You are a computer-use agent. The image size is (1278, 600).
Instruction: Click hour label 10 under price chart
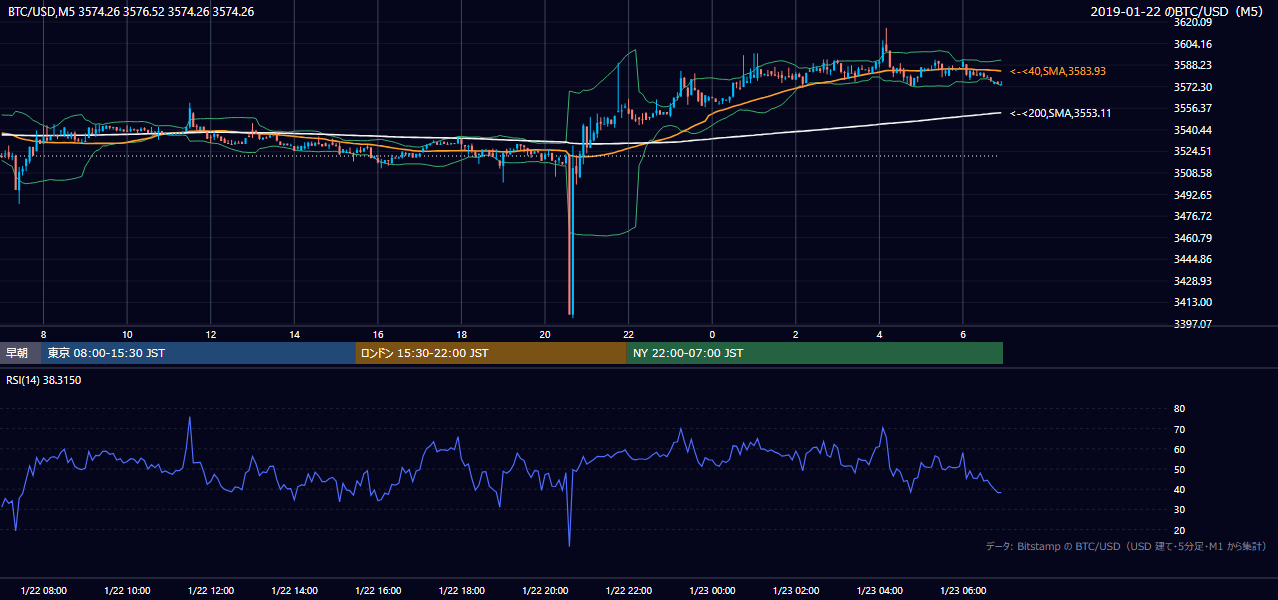click(127, 334)
